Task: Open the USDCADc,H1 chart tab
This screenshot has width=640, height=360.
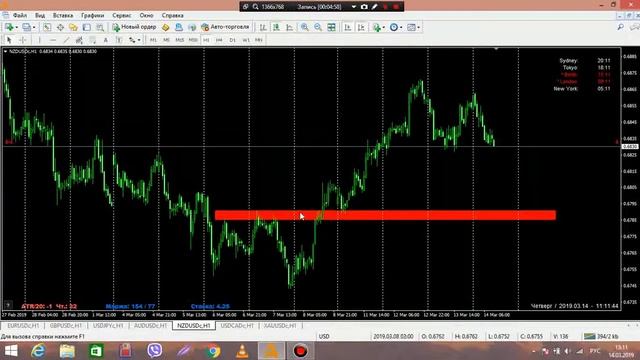Action: tap(237, 326)
